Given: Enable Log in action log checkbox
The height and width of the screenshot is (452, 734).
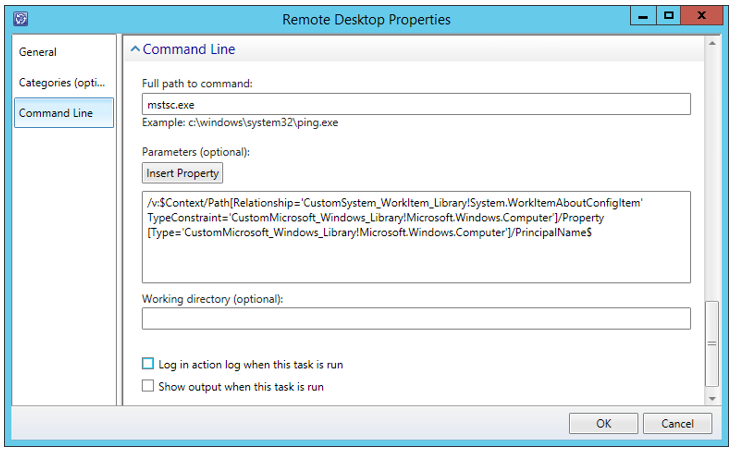Looking at the screenshot, I should (149, 365).
